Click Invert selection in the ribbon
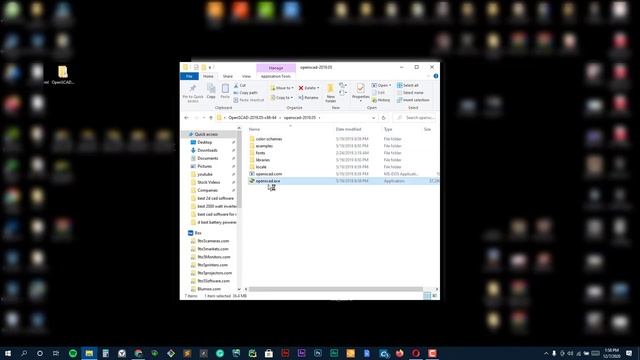Screen dimensions: 640x360 [x=413, y=100]
